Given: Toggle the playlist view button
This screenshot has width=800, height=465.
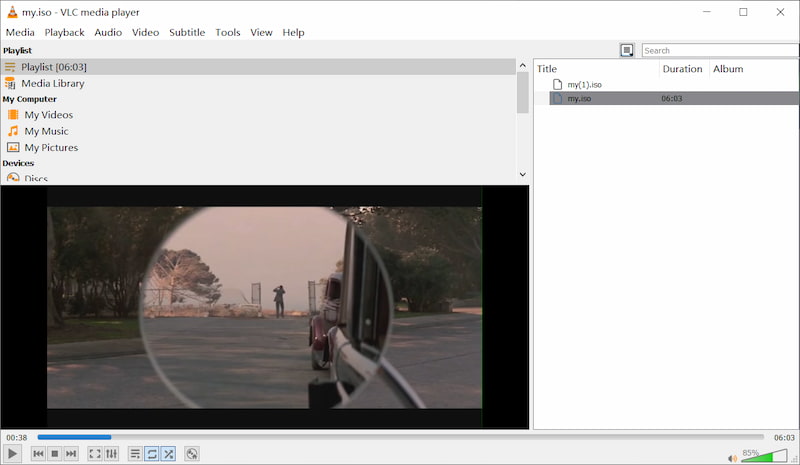Looking at the screenshot, I should (135, 454).
